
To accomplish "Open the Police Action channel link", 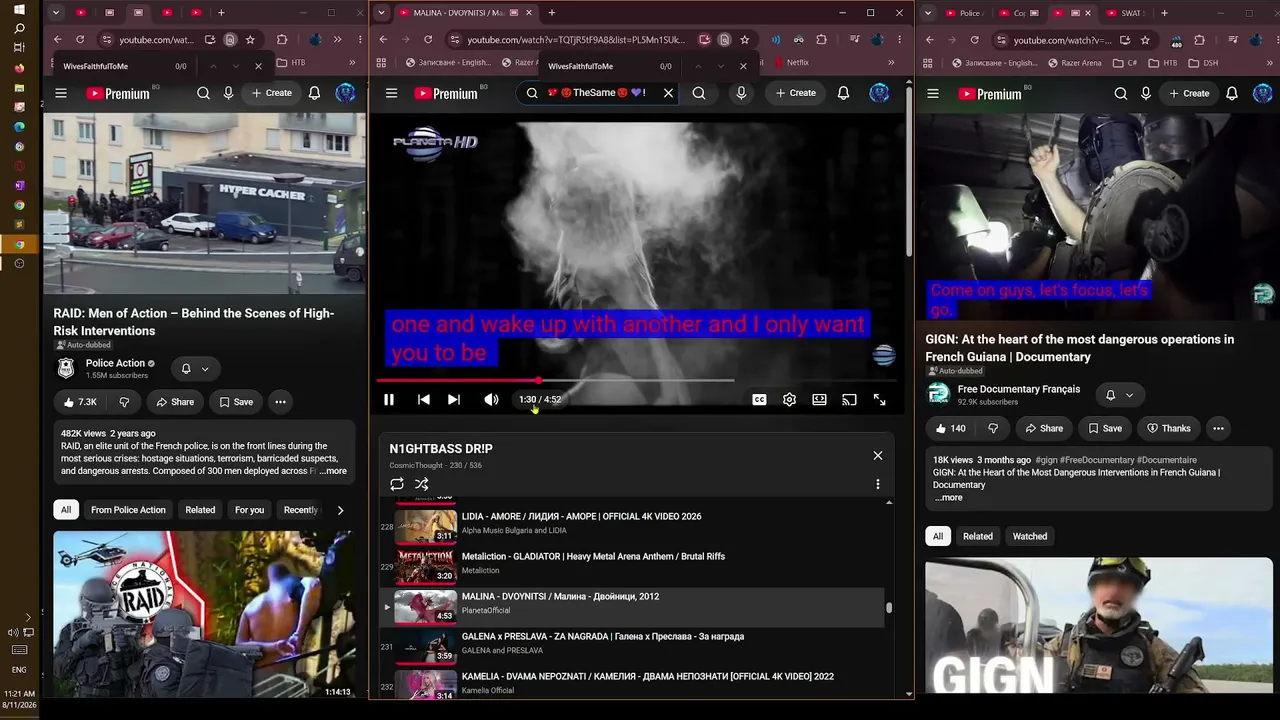I will coord(115,363).
